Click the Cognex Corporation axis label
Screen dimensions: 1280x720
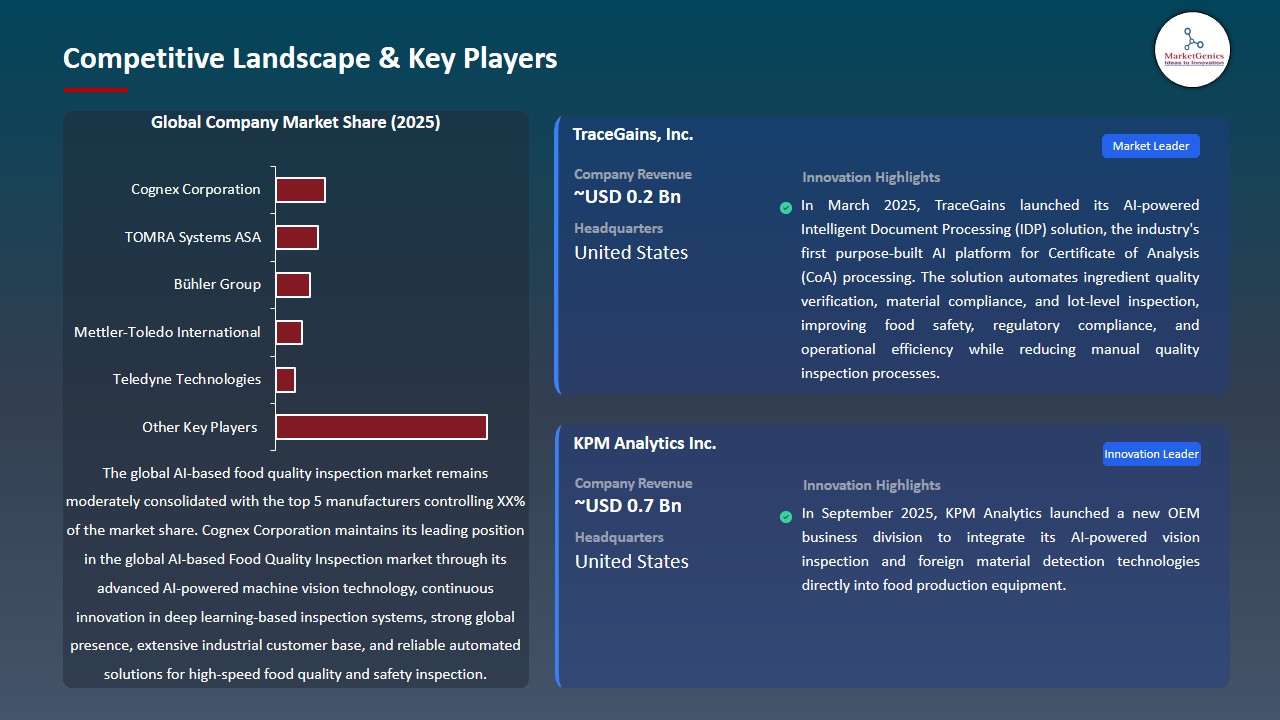click(x=196, y=189)
